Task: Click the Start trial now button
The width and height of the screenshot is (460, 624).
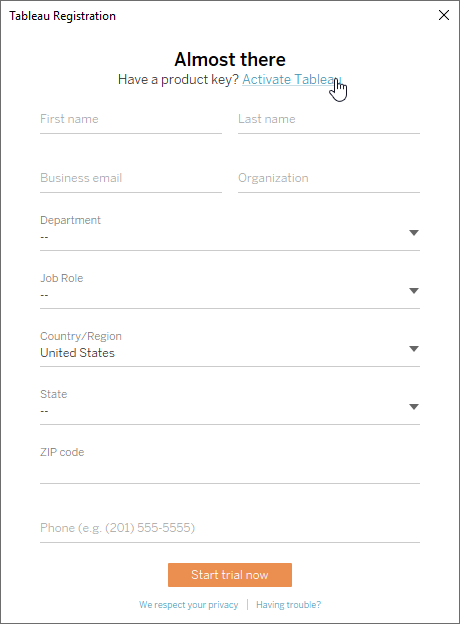Action: point(230,575)
